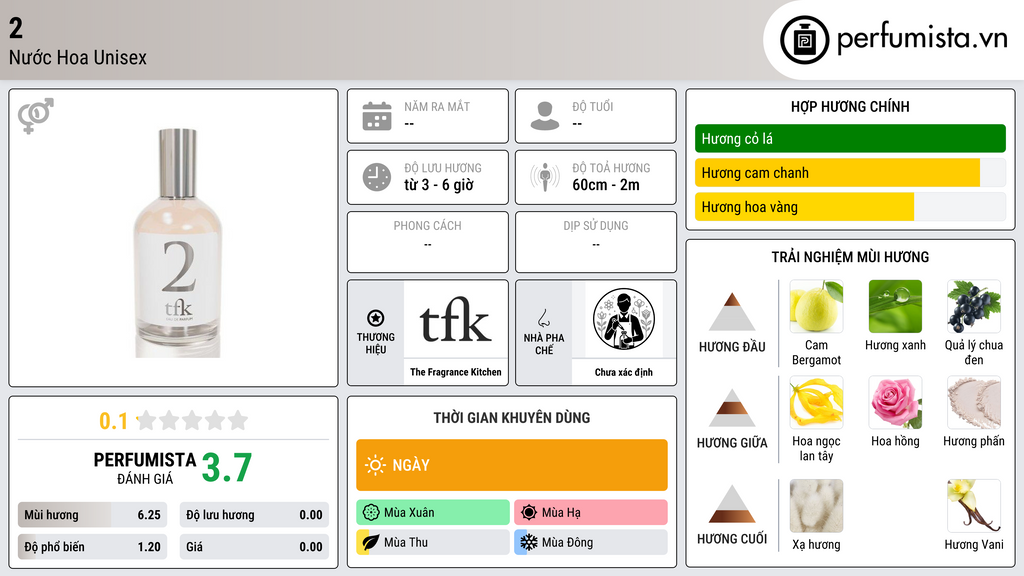Click the Cam Bergamot note image

pyautogui.click(x=816, y=306)
